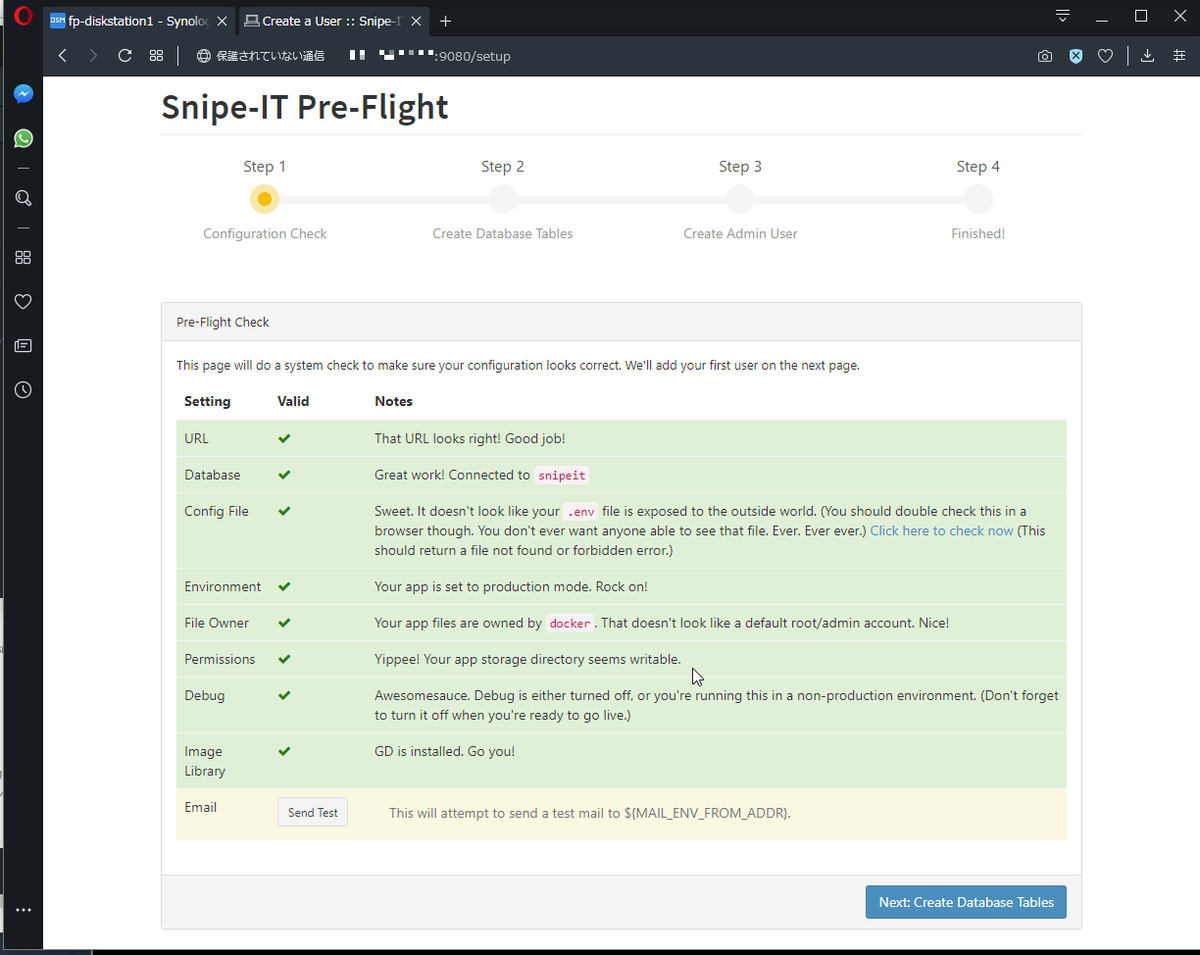The image size is (1200, 955).
Task: Go back to previous page
Action: (62, 56)
